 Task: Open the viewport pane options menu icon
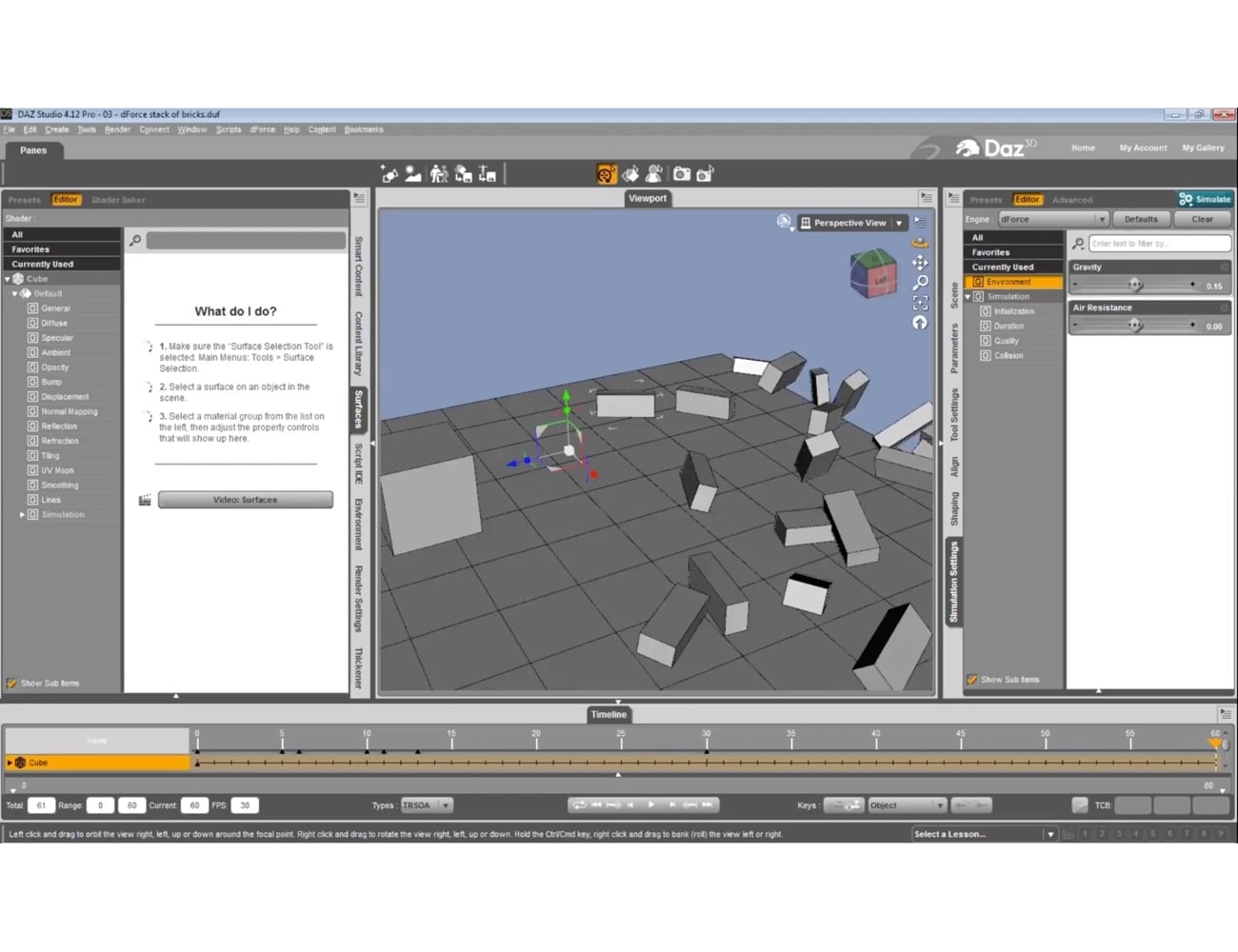926,198
